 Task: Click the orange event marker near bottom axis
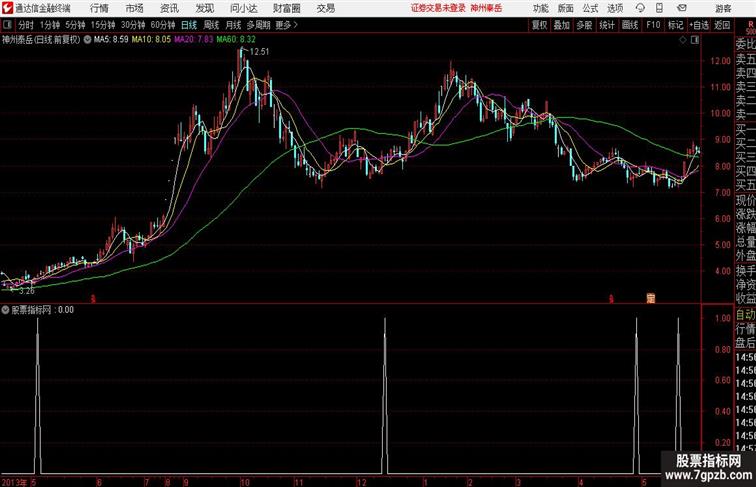[650, 298]
